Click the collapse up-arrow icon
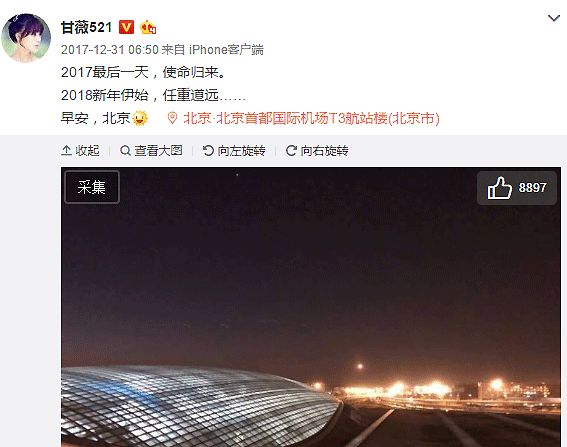This screenshot has width=567, height=447. pyautogui.click(x=66, y=150)
